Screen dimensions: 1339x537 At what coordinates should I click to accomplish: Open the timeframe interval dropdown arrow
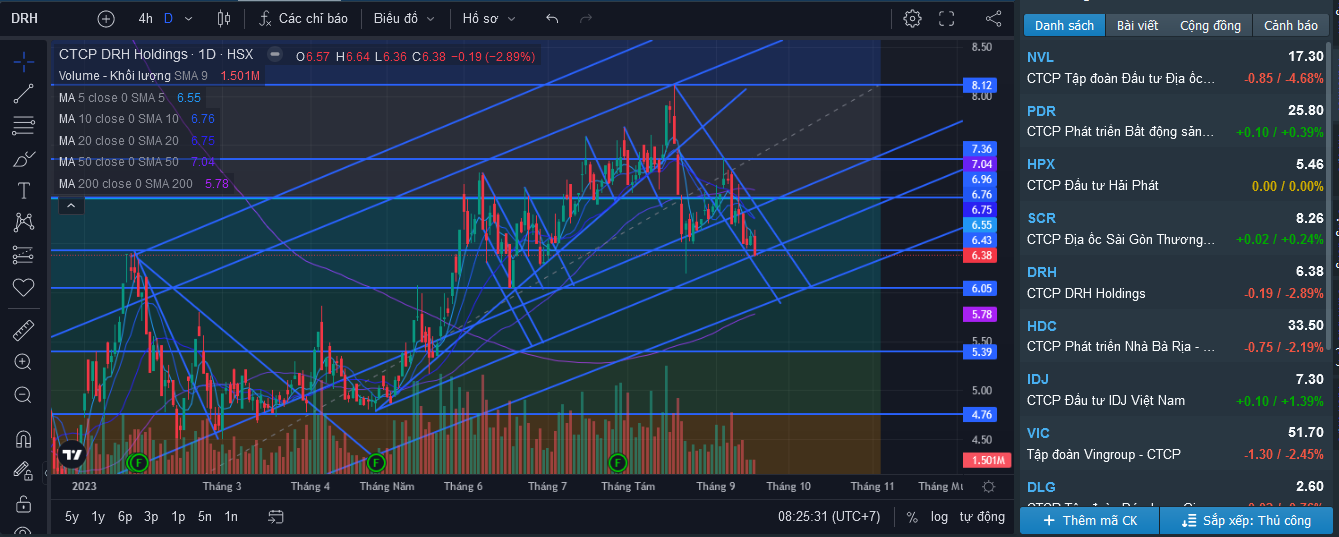188,18
